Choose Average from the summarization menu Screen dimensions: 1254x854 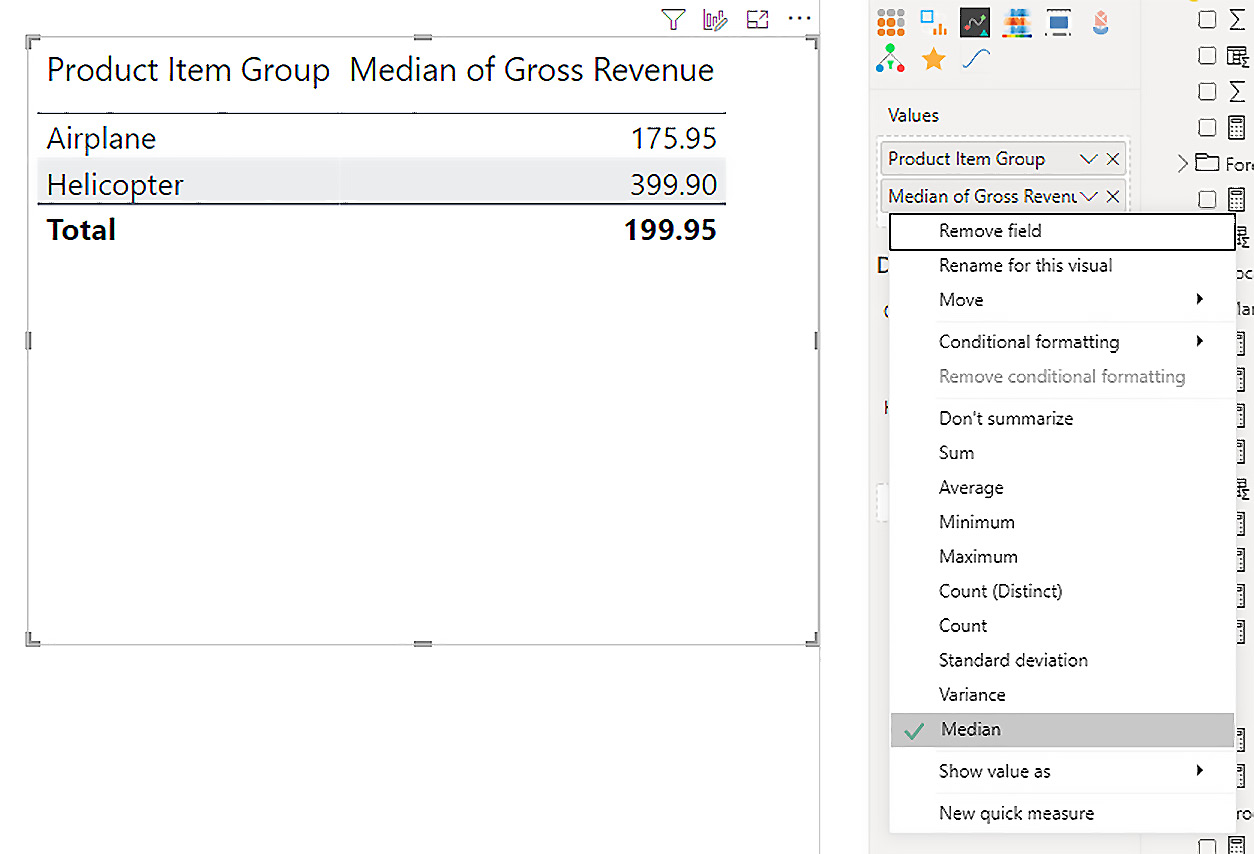pos(971,488)
